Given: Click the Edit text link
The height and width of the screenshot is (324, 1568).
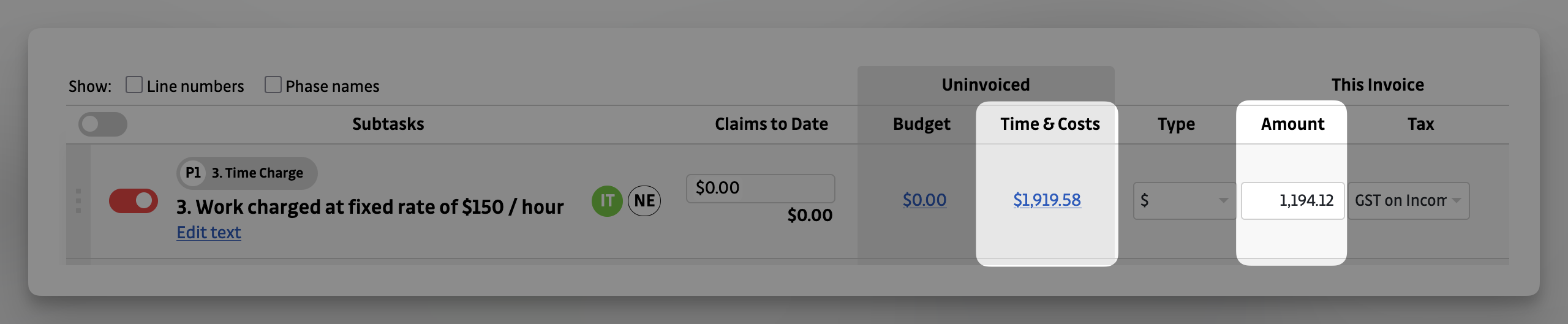Looking at the screenshot, I should (x=209, y=233).
